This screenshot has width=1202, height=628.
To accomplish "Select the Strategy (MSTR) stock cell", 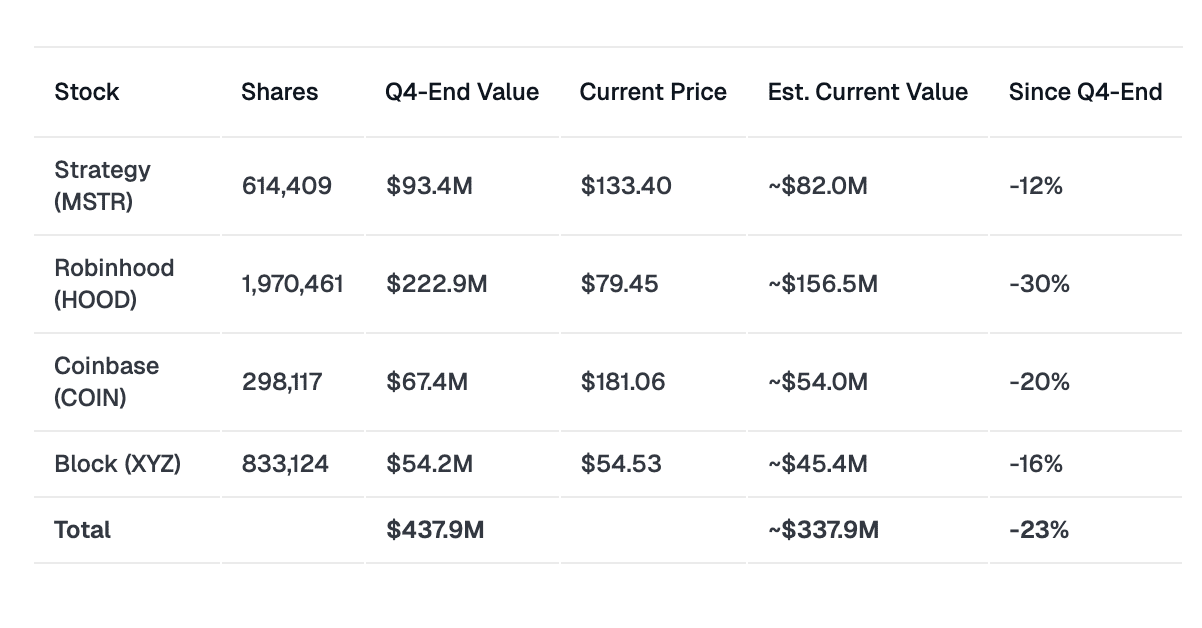I will pos(102,185).
